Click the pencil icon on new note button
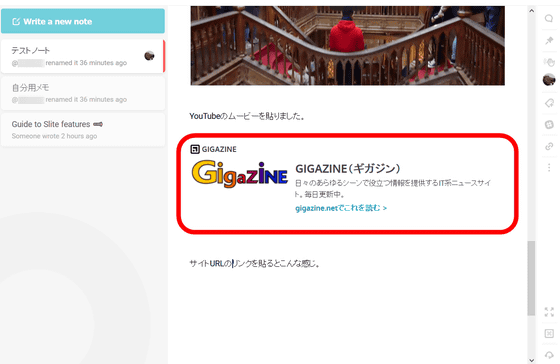Image resolution: width=560 pixels, height=364 pixels. [16, 21]
